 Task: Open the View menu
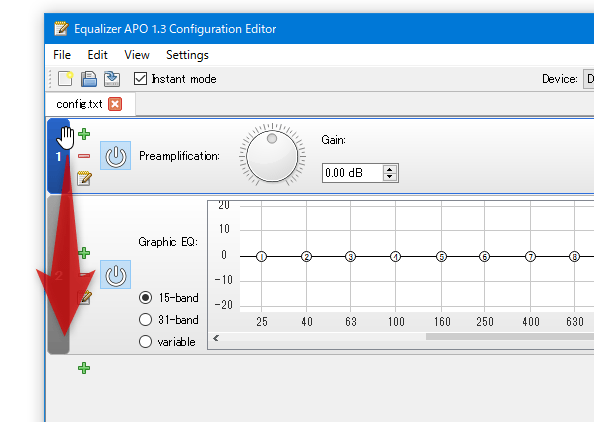tap(137, 55)
